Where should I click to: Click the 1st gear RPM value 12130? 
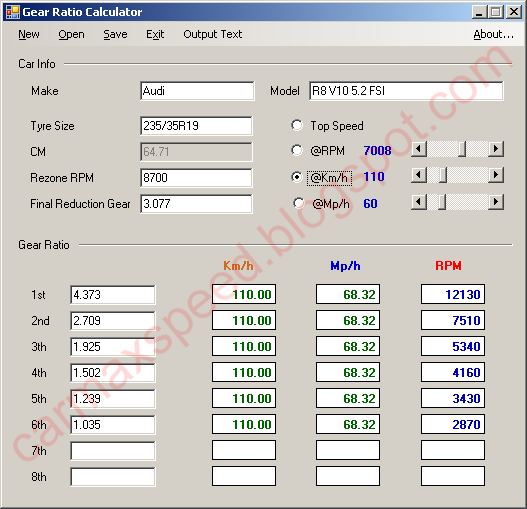[453, 294]
